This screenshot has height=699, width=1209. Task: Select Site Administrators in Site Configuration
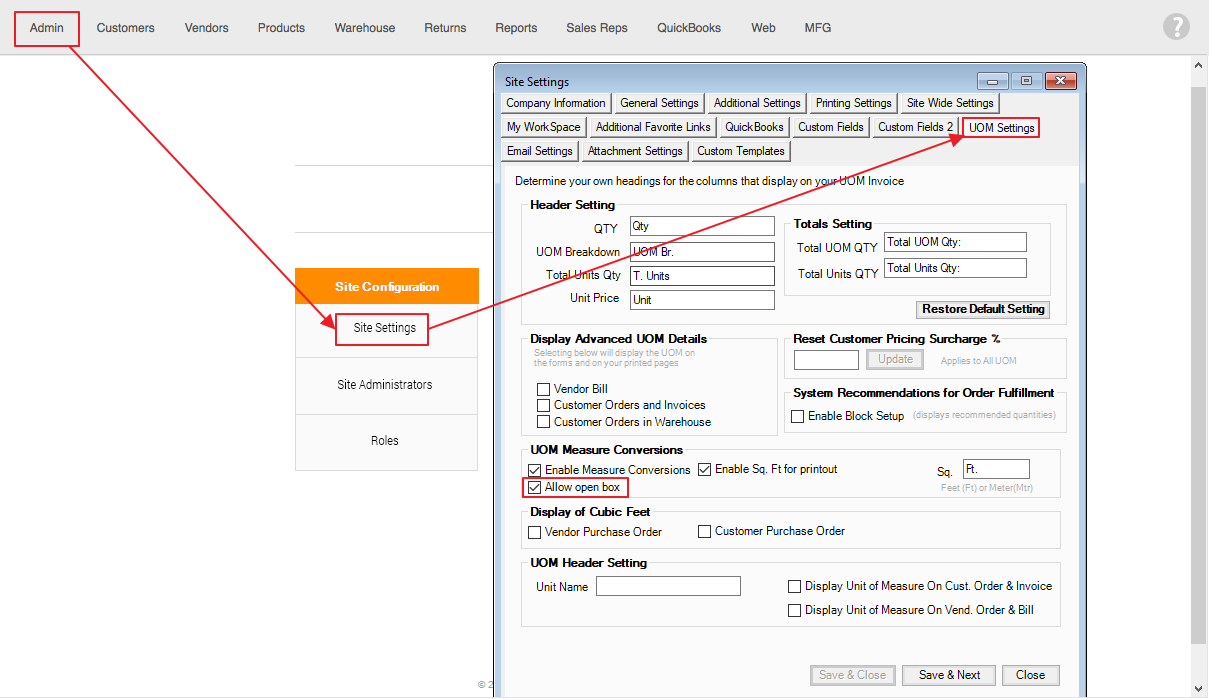[385, 385]
